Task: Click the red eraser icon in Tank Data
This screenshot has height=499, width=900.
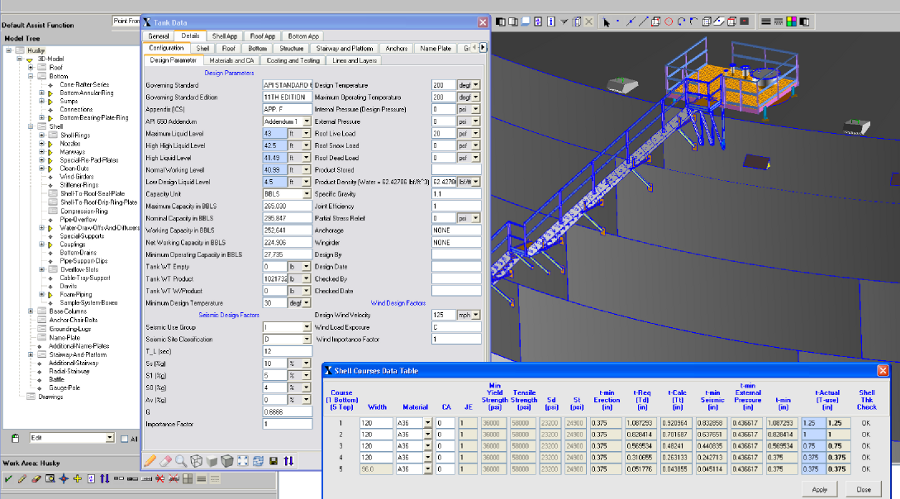Action: click(x=166, y=460)
